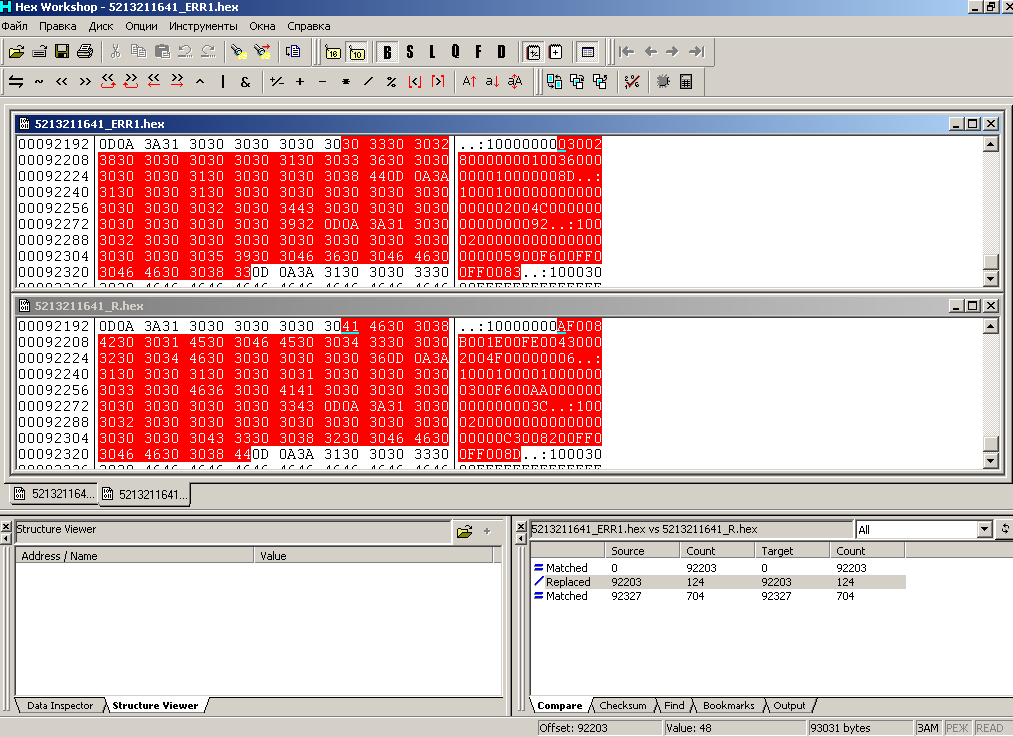Cut selection with the scissors icon
This screenshot has width=1013, height=737.
click(x=116, y=52)
